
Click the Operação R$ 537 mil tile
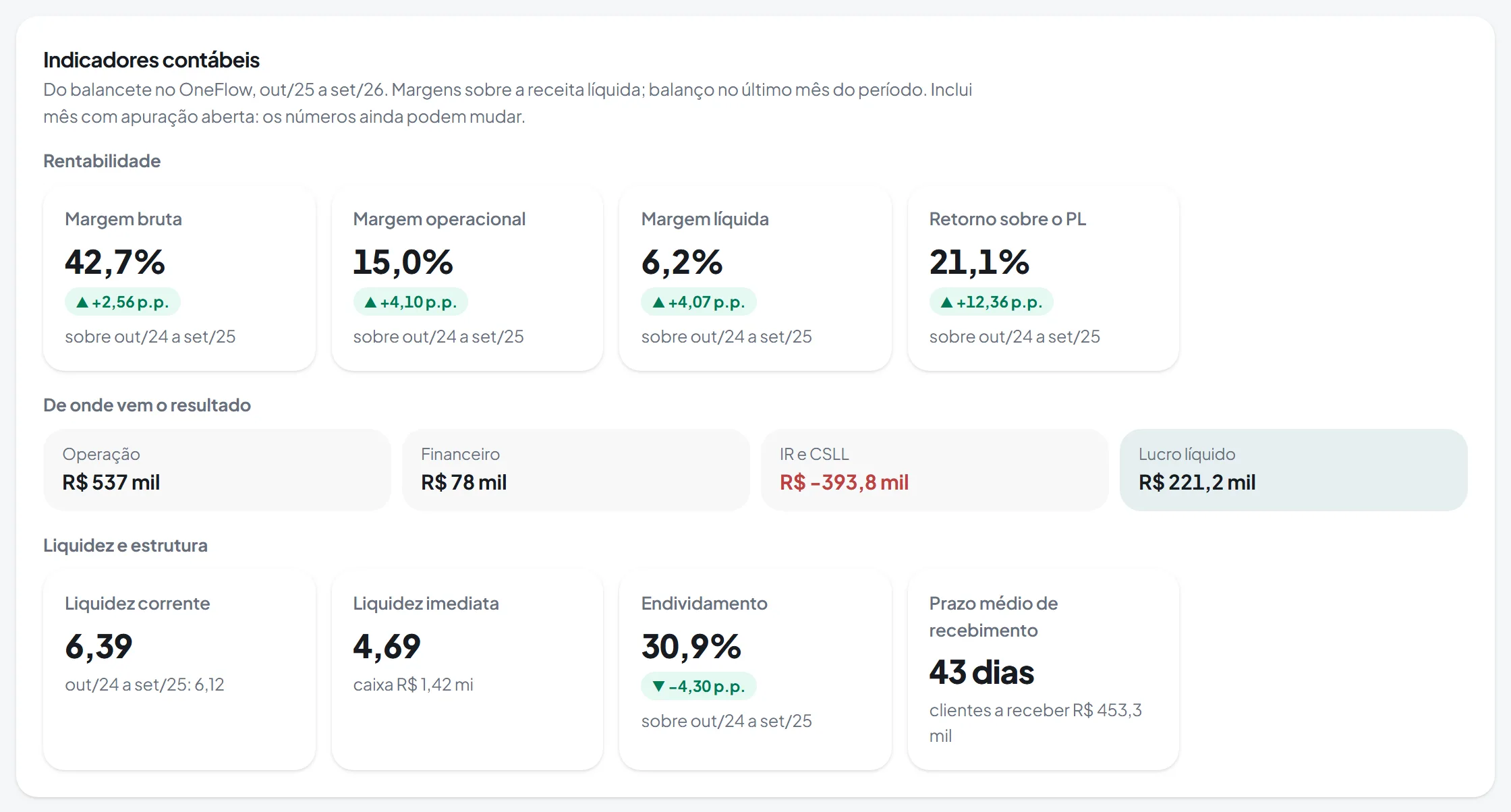217,469
